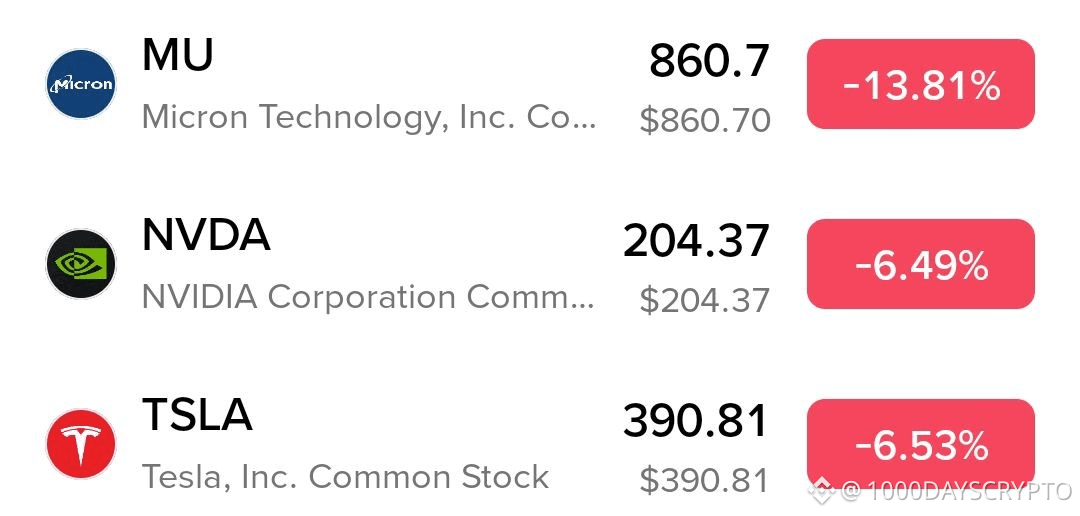The height and width of the screenshot is (516, 1080).
Task: Select the NVIDIA Corporation Comm... company name
Action: tap(368, 298)
